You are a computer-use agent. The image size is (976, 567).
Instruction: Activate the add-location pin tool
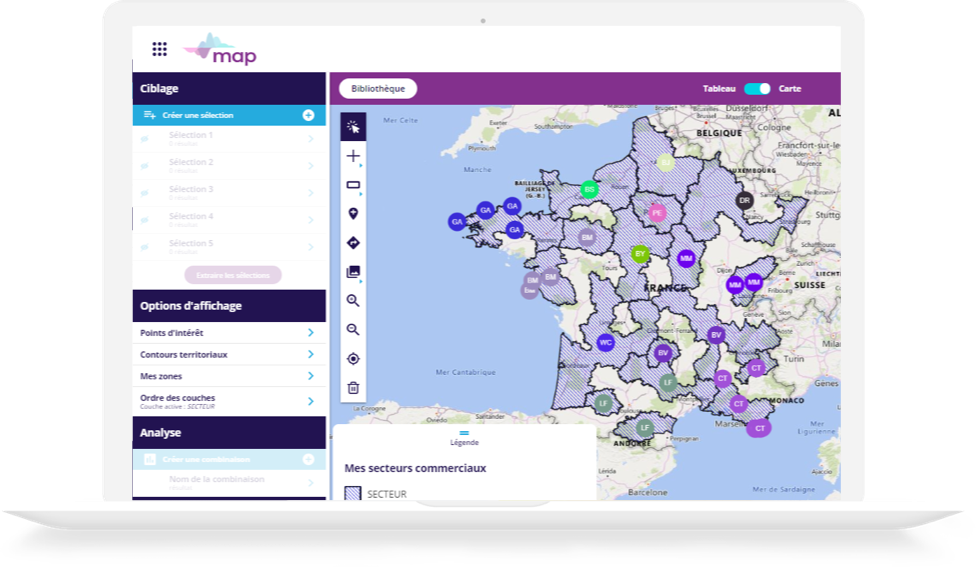(353, 213)
